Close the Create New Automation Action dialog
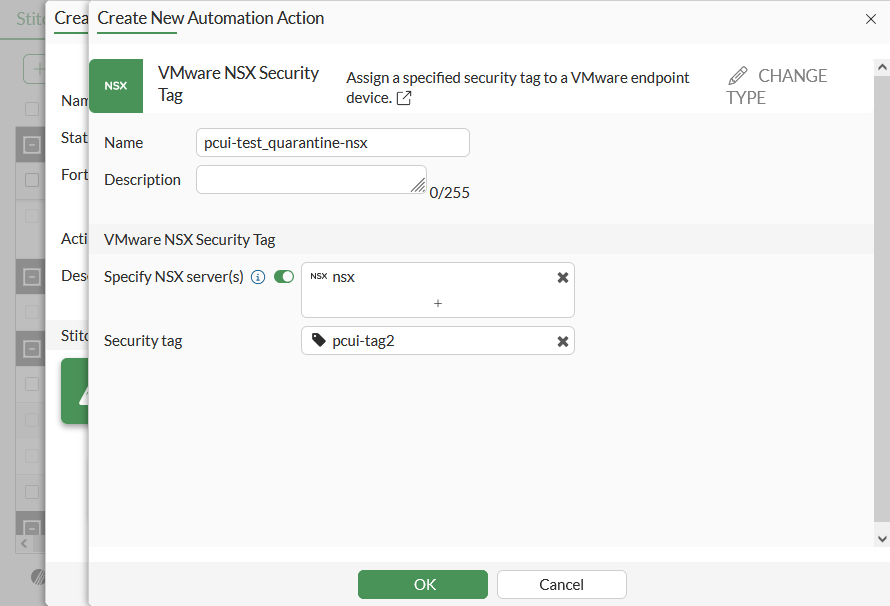Viewport: 890px width, 606px height. pyautogui.click(x=869, y=18)
